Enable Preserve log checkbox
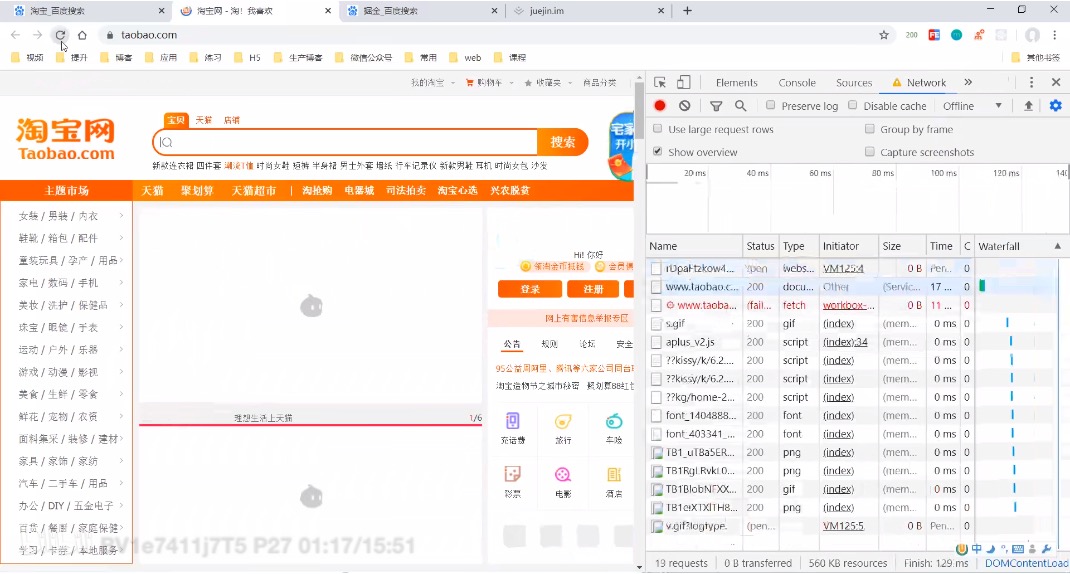 click(770, 105)
